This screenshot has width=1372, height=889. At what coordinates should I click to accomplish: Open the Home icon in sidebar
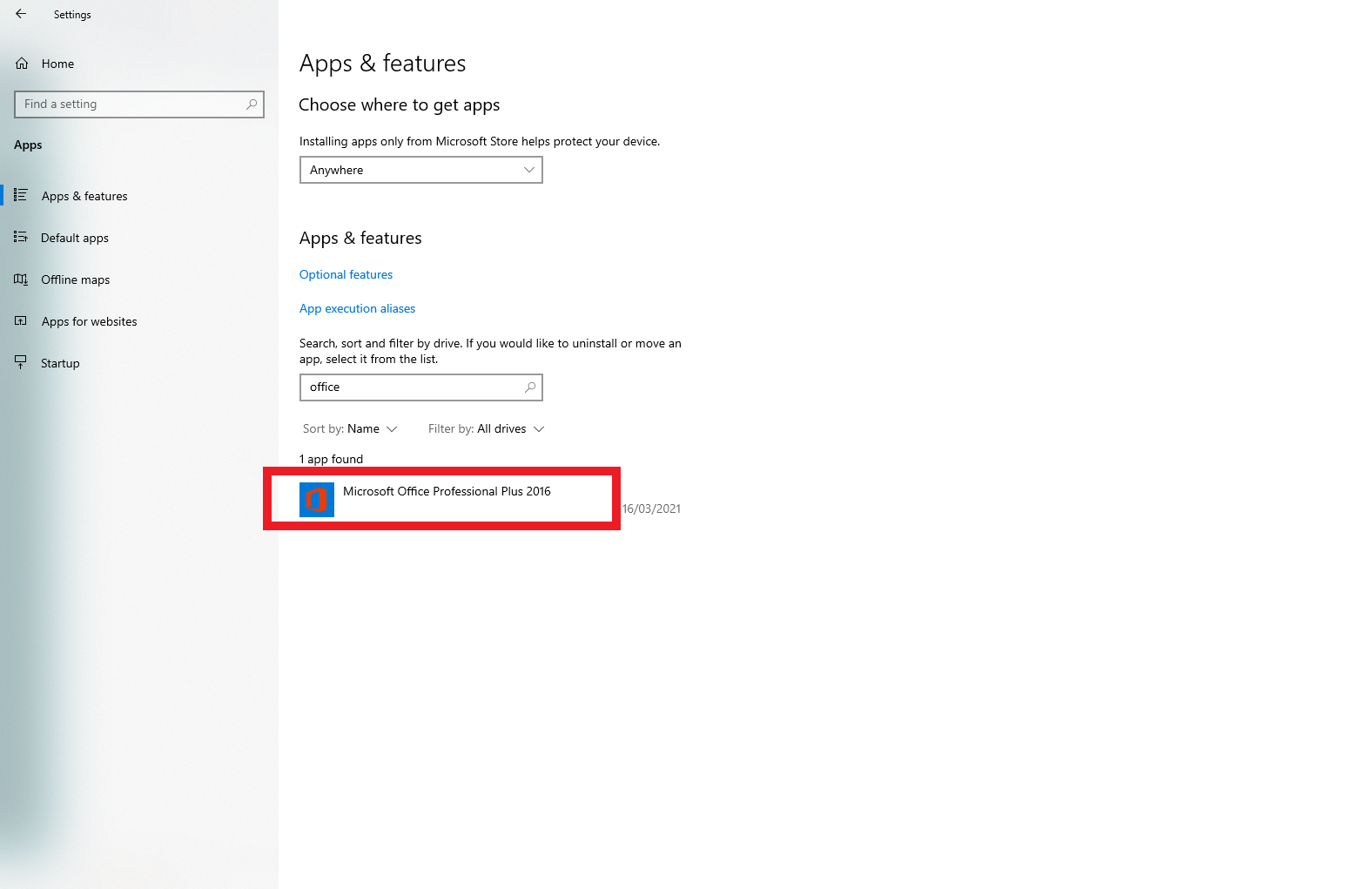point(22,64)
